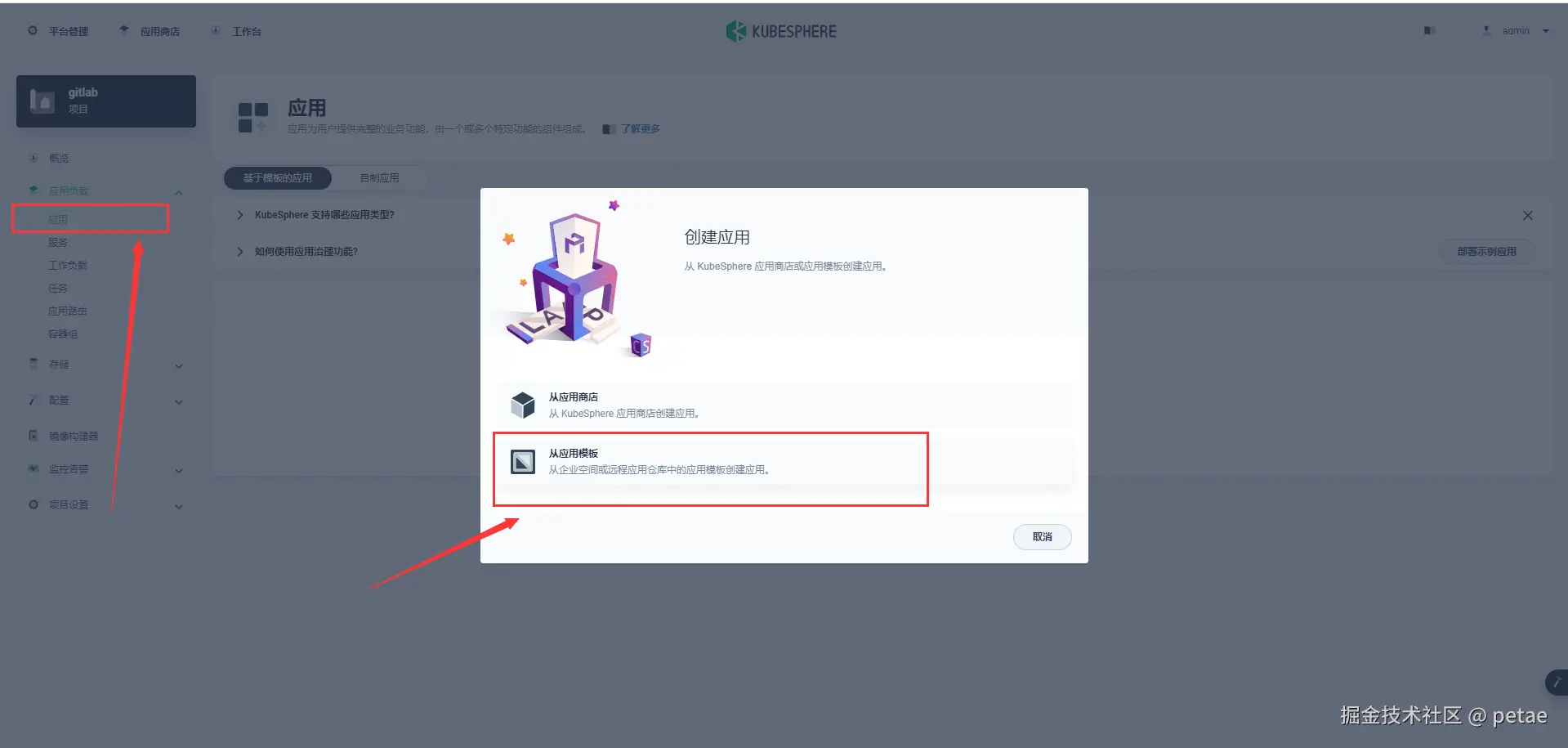Image resolution: width=1568 pixels, height=748 pixels.
Task: Click the 存储 sidebar icon
Action: [x=34, y=364]
